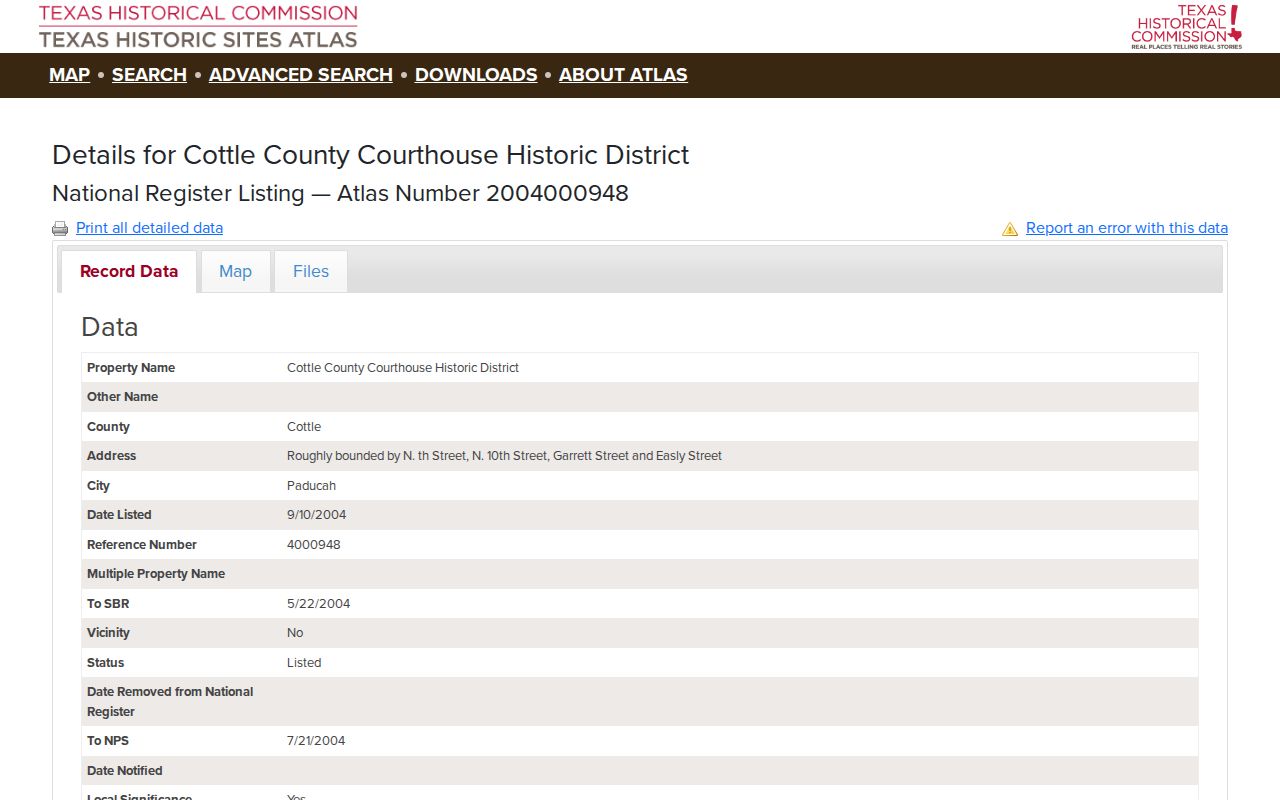
Task: Click the County value Cottle
Action: [x=304, y=427]
